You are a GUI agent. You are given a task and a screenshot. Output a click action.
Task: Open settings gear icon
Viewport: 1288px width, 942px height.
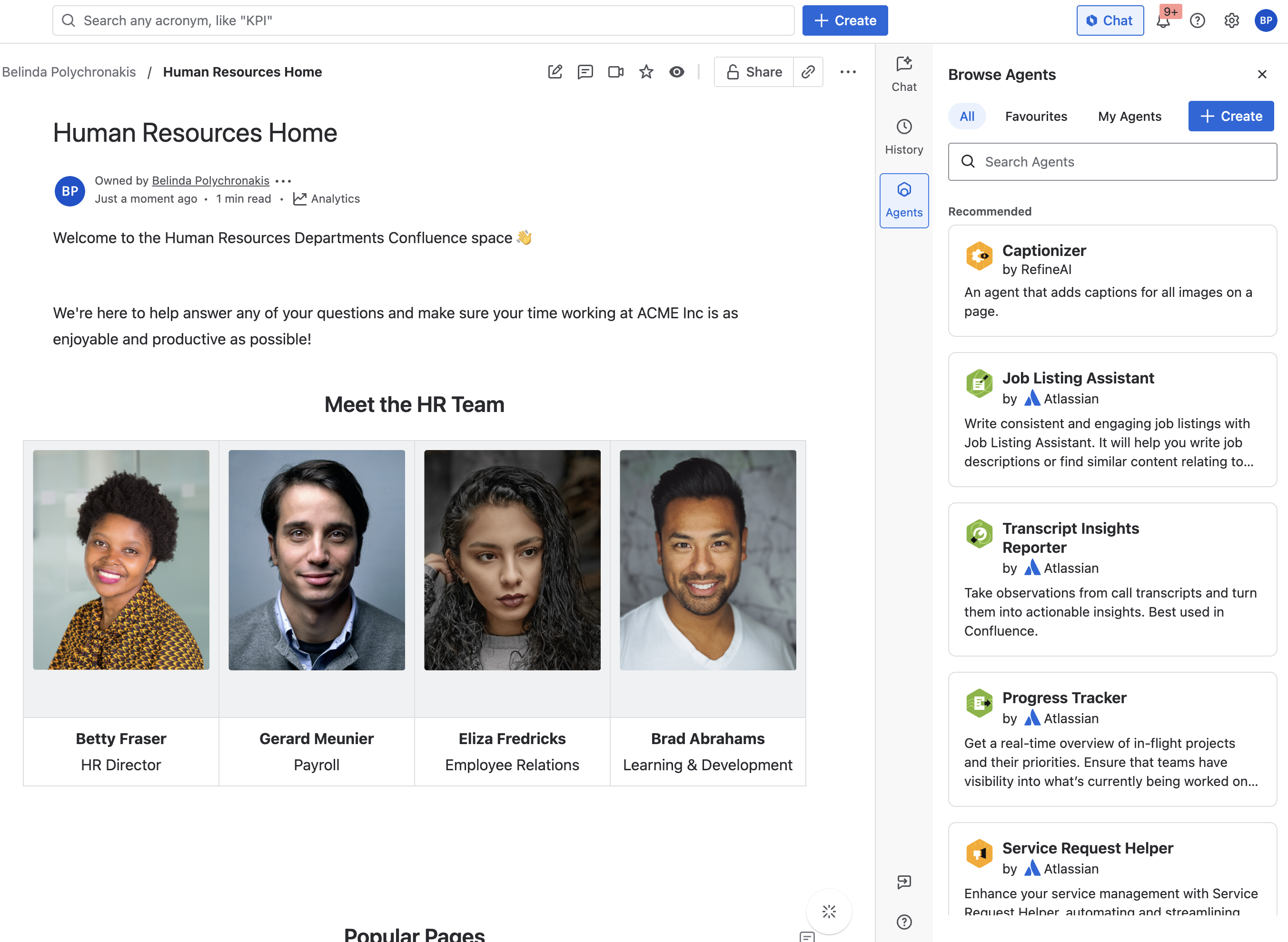pyautogui.click(x=1231, y=21)
